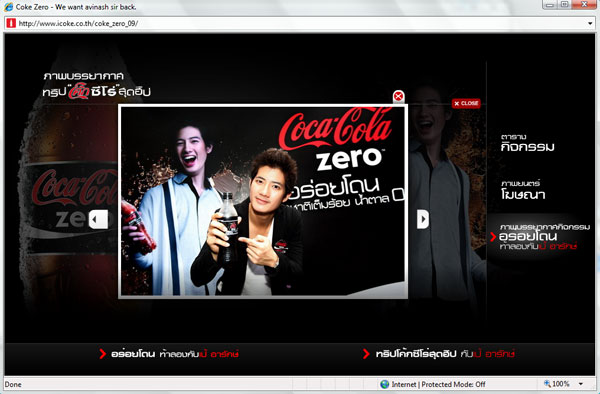This screenshot has width=600, height=394.
Task: Click Internet Protected Mode status text
Action: [x=438, y=384]
